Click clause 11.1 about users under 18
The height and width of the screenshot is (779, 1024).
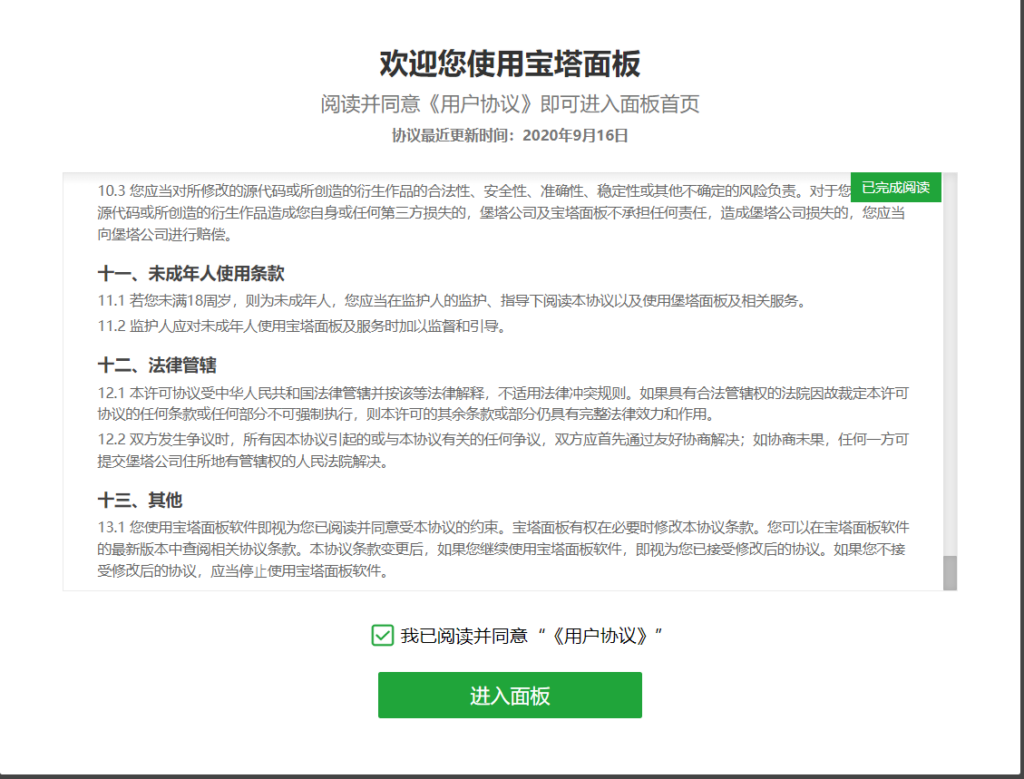(450, 301)
